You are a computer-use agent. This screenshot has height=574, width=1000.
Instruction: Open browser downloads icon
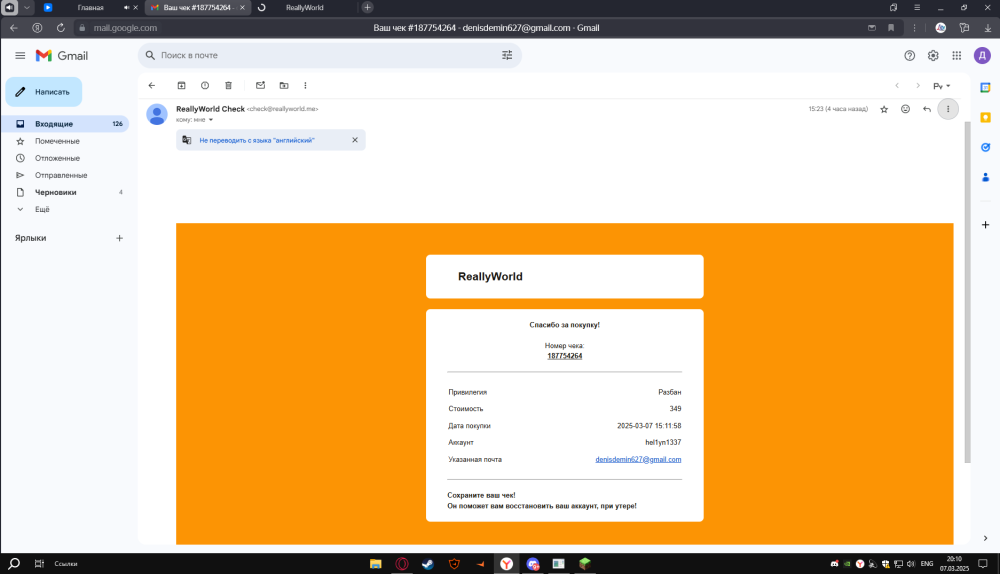point(988,28)
